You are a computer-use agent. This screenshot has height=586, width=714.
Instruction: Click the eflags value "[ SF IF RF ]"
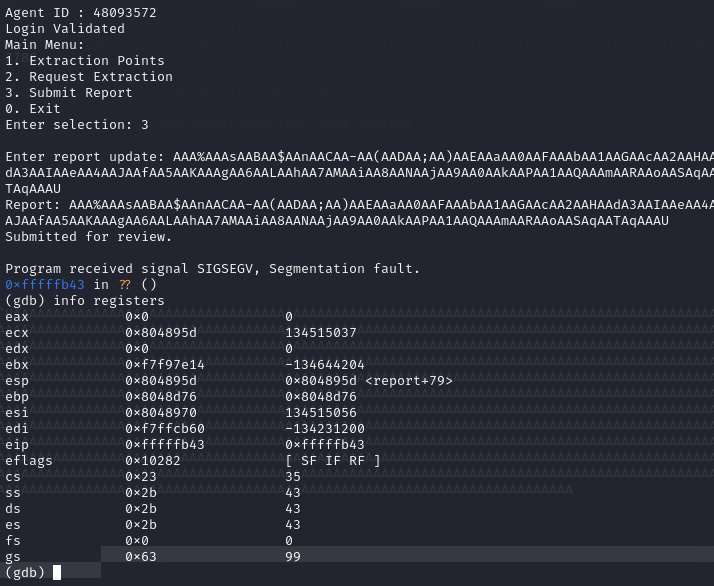pos(333,460)
